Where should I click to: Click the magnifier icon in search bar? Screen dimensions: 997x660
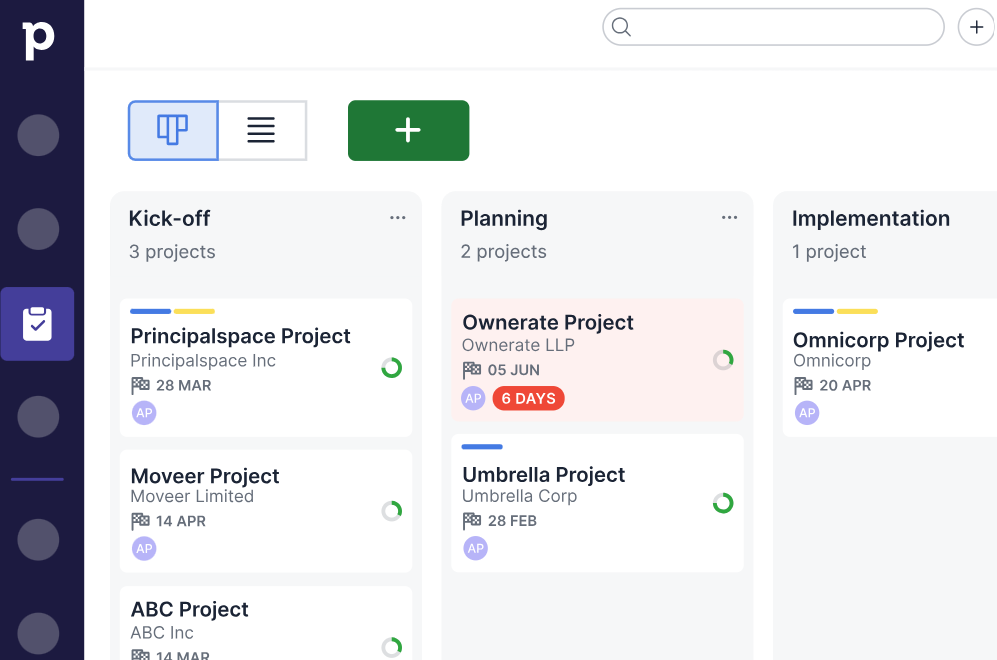(621, 27)
